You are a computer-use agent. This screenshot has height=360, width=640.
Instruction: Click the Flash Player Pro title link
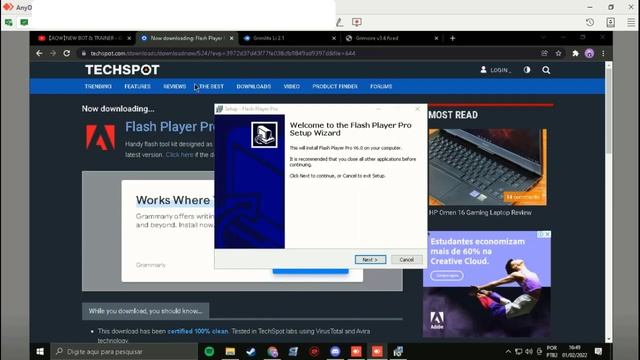coord(169,127)
